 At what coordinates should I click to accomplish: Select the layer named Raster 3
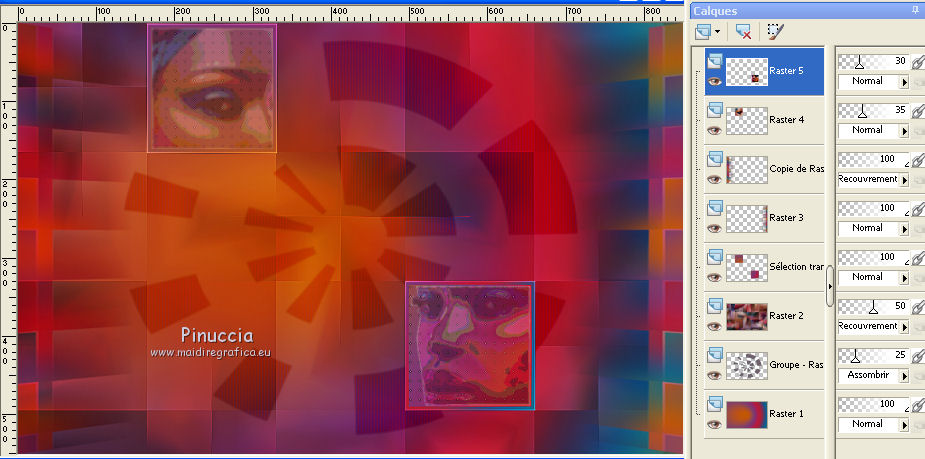tap(786, 218)
